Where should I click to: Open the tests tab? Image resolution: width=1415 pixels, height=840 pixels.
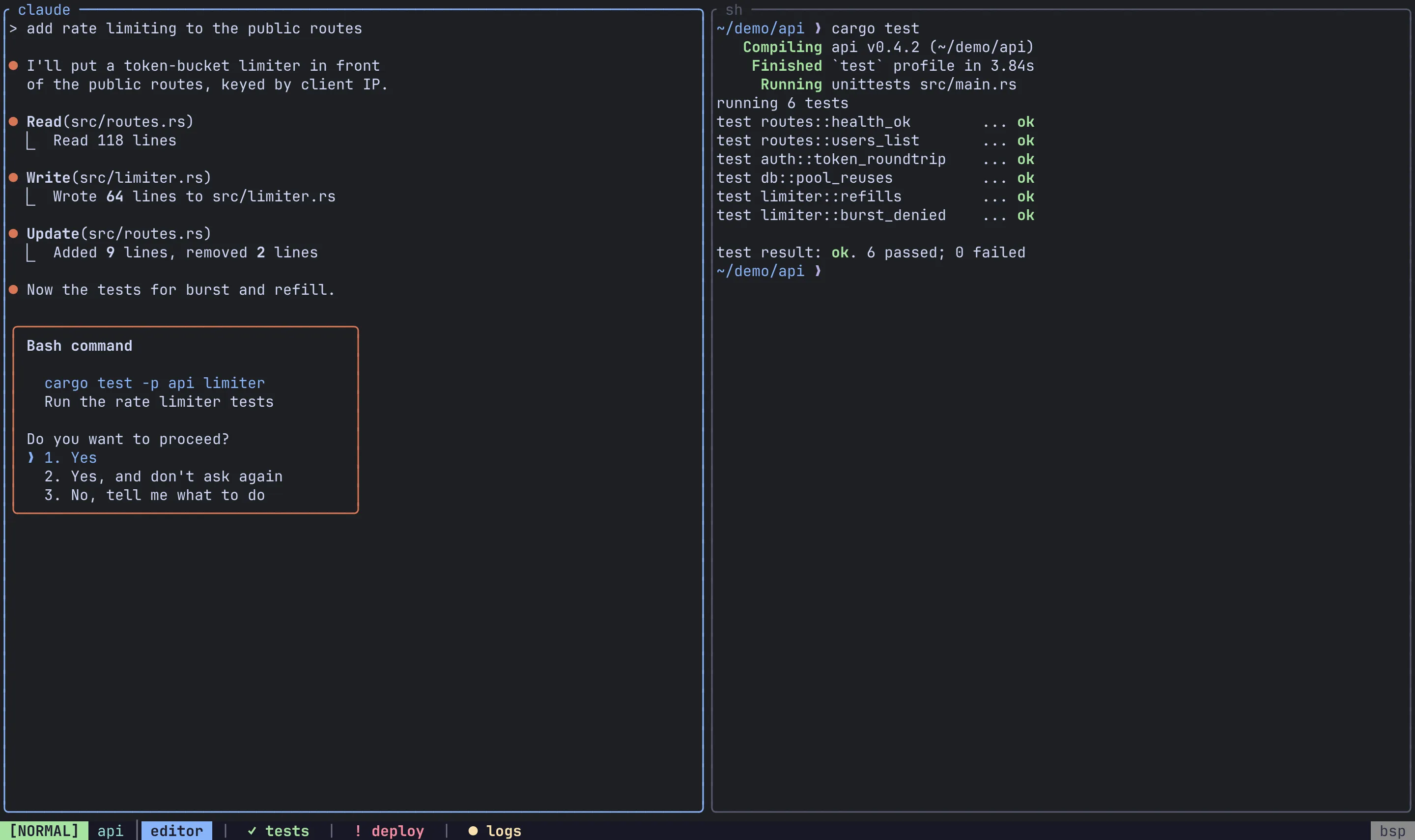279,830
